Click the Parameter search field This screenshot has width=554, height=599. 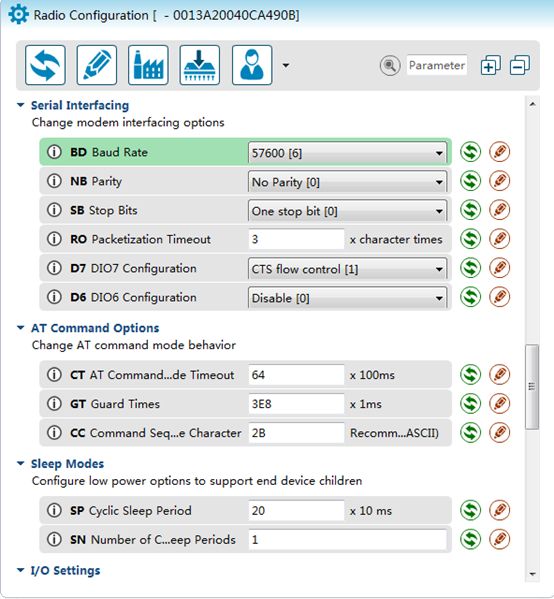(x=437, y=65)
